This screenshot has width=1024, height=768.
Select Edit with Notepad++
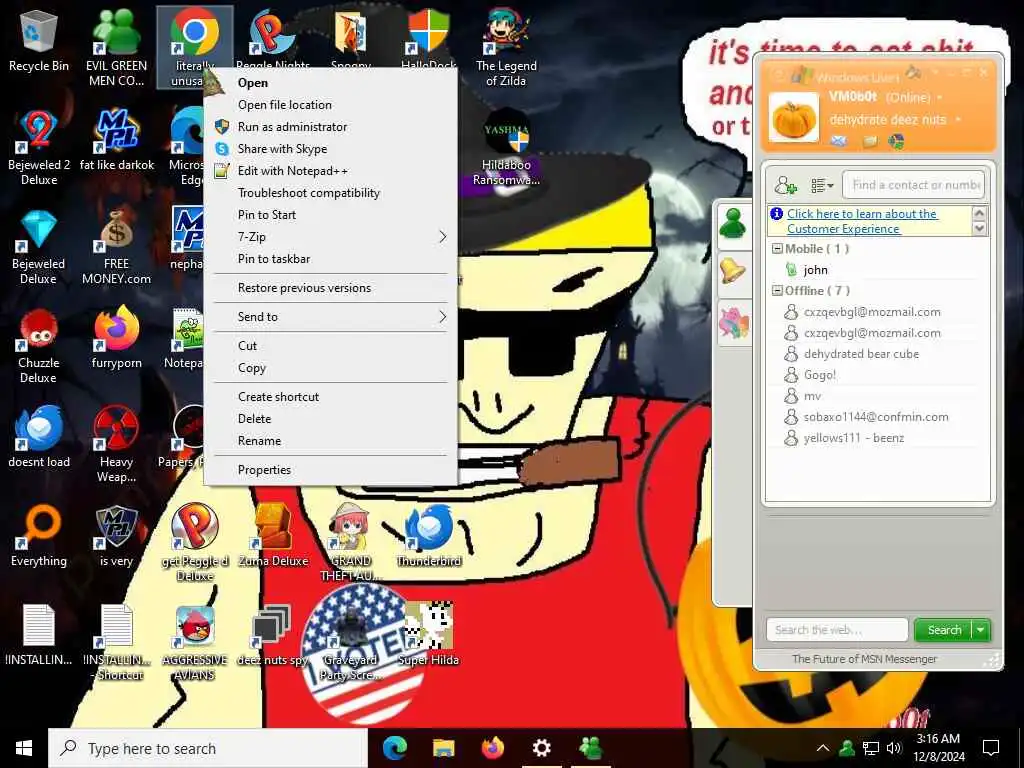(x=293, y=171)
